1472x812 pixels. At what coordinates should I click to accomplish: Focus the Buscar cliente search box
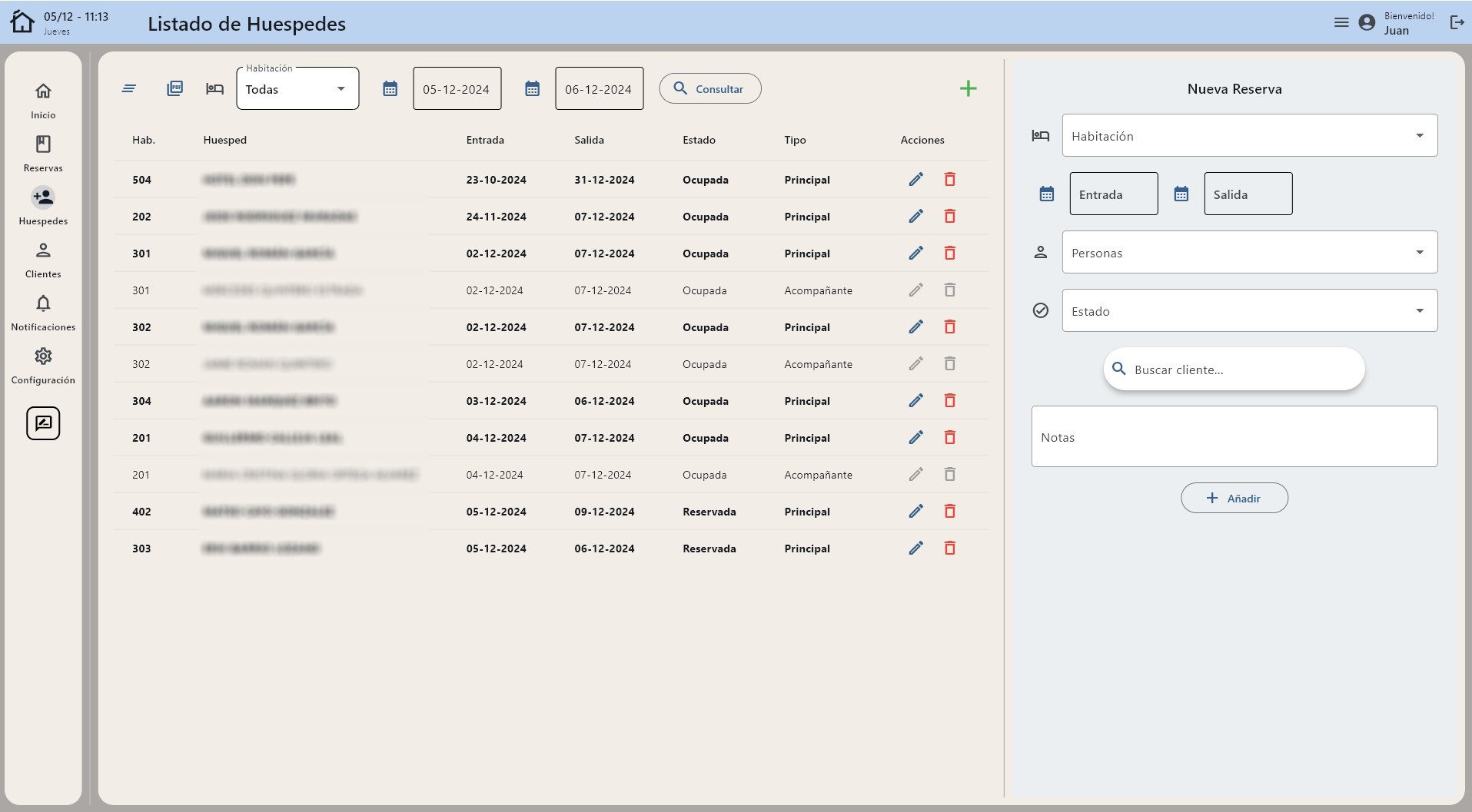click(1234, 369)
